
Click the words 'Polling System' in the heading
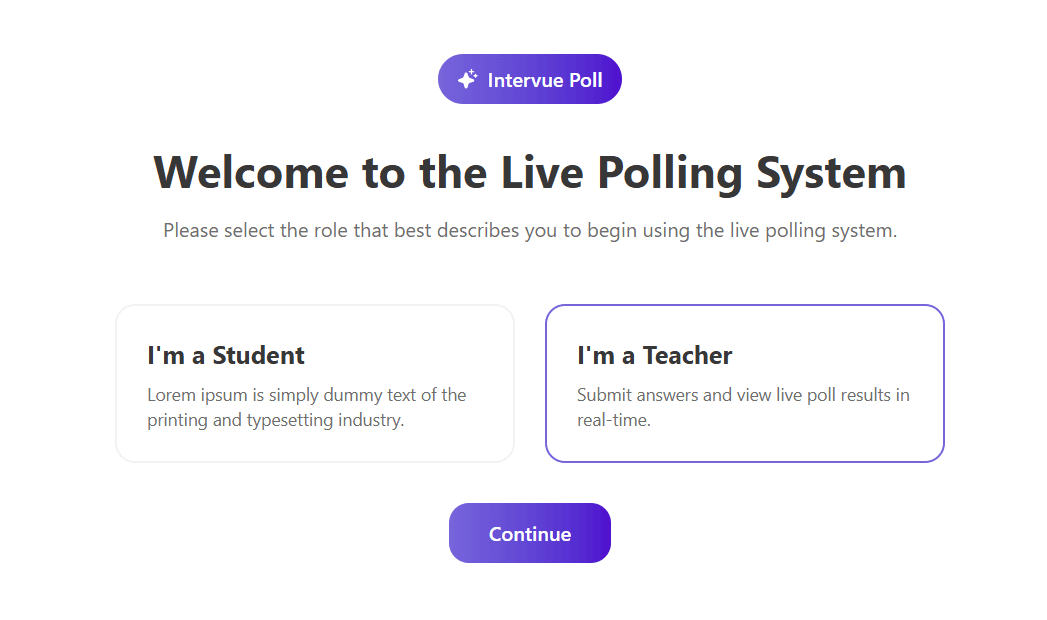[752, 172]
